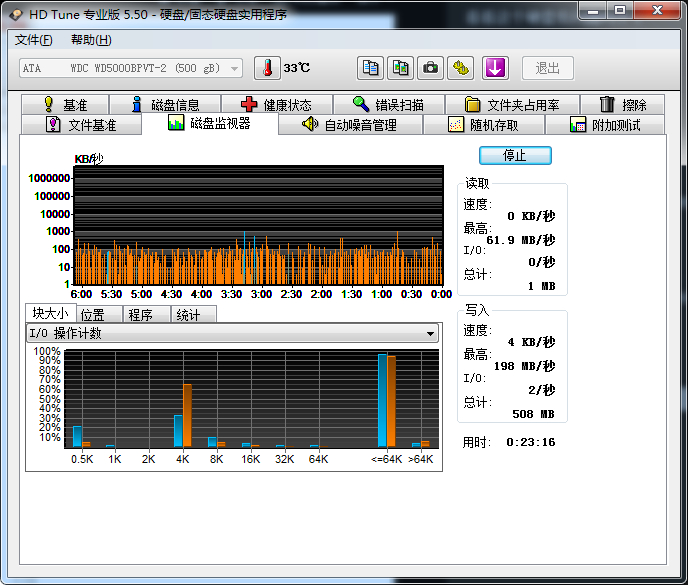Click the purple down arrow icon

[x=496, y=68]
